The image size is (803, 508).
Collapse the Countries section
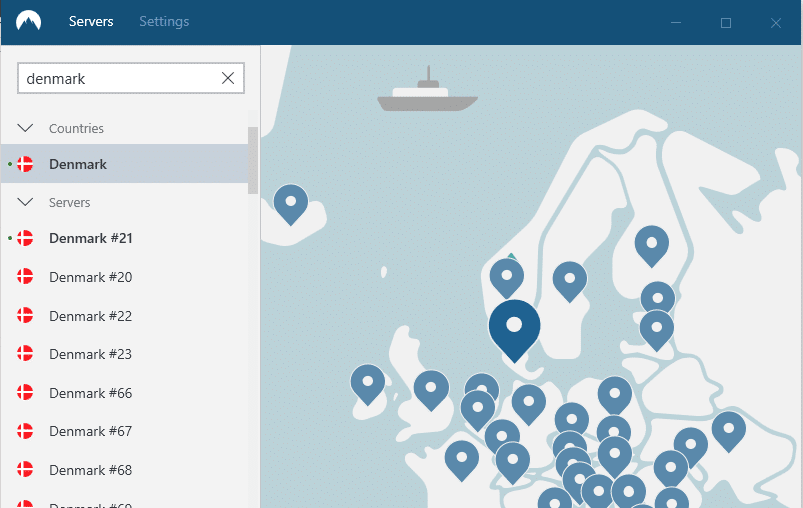click(x=25, y=128)
